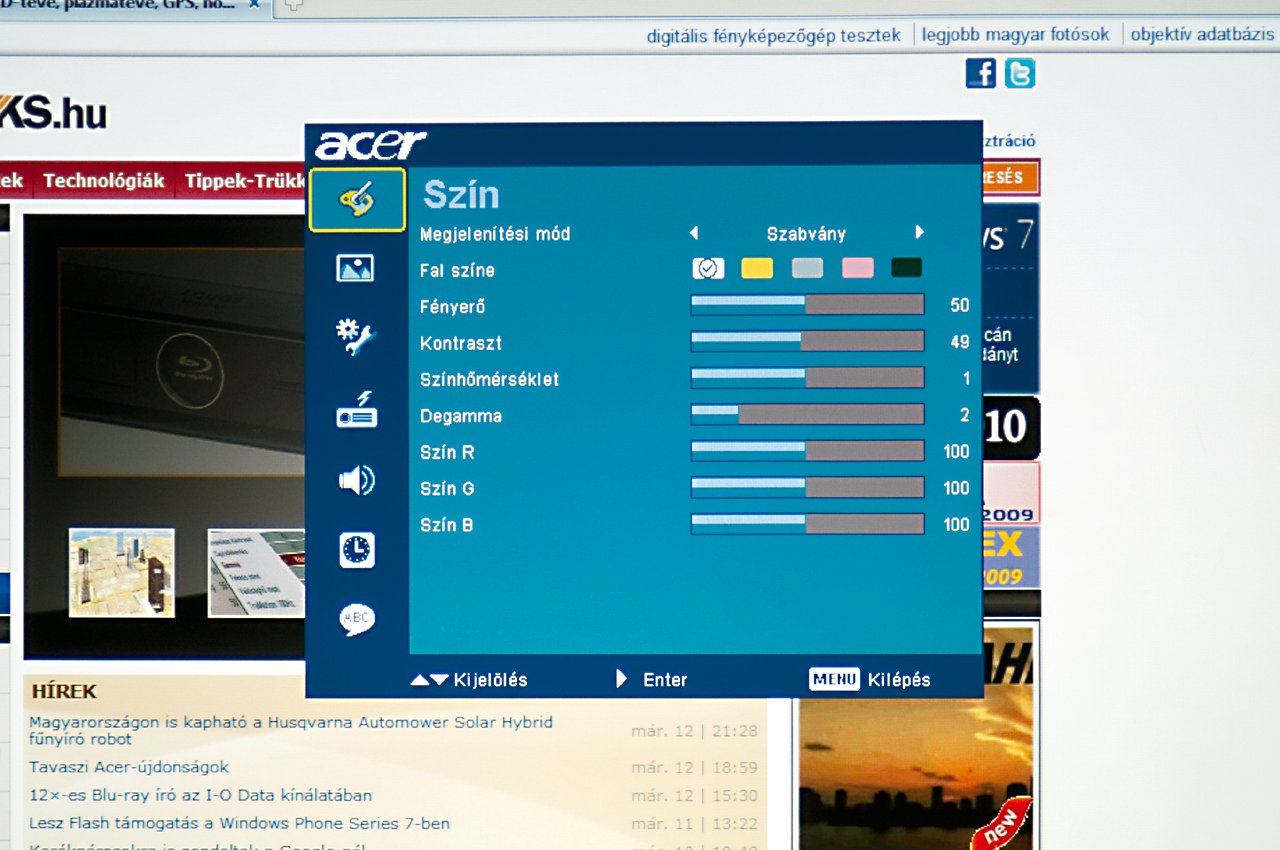Image resolution: width=1280 pixels, height=850 pixels.
Task: Open the Management gear and wrench icon
Action: (x=356, y=338)
